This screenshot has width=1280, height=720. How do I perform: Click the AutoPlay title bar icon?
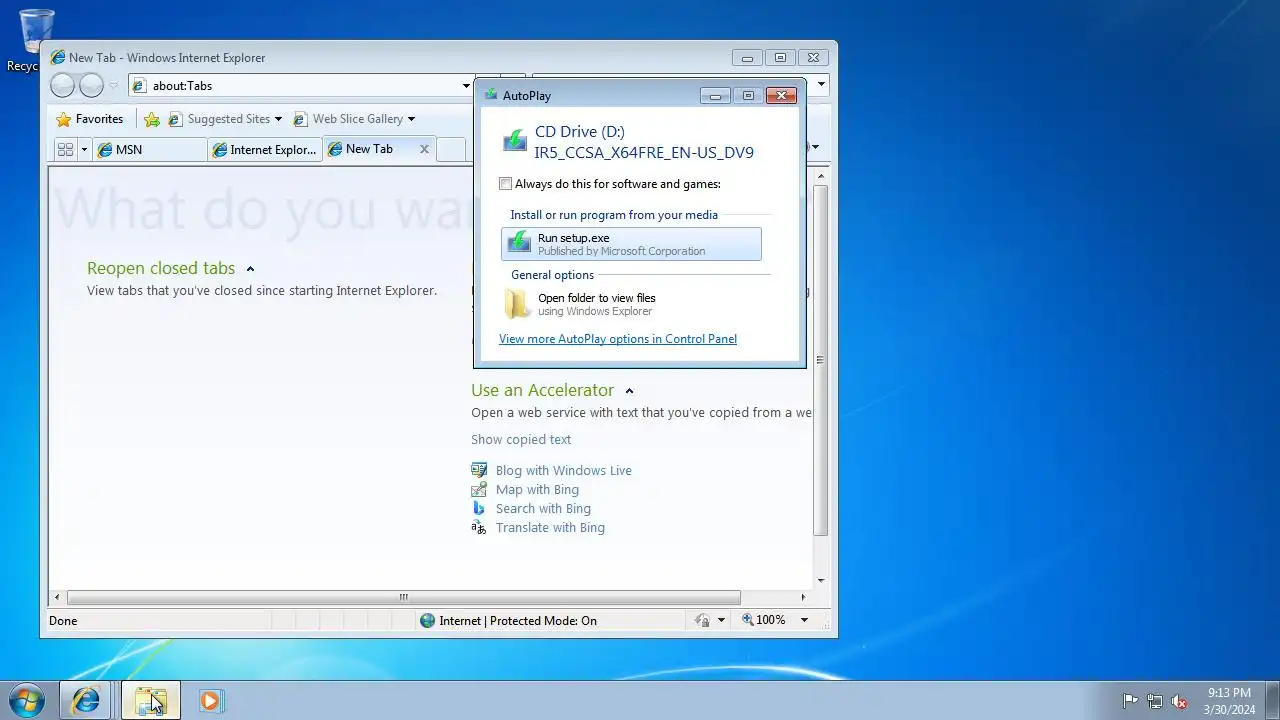[x=490, y=96]
